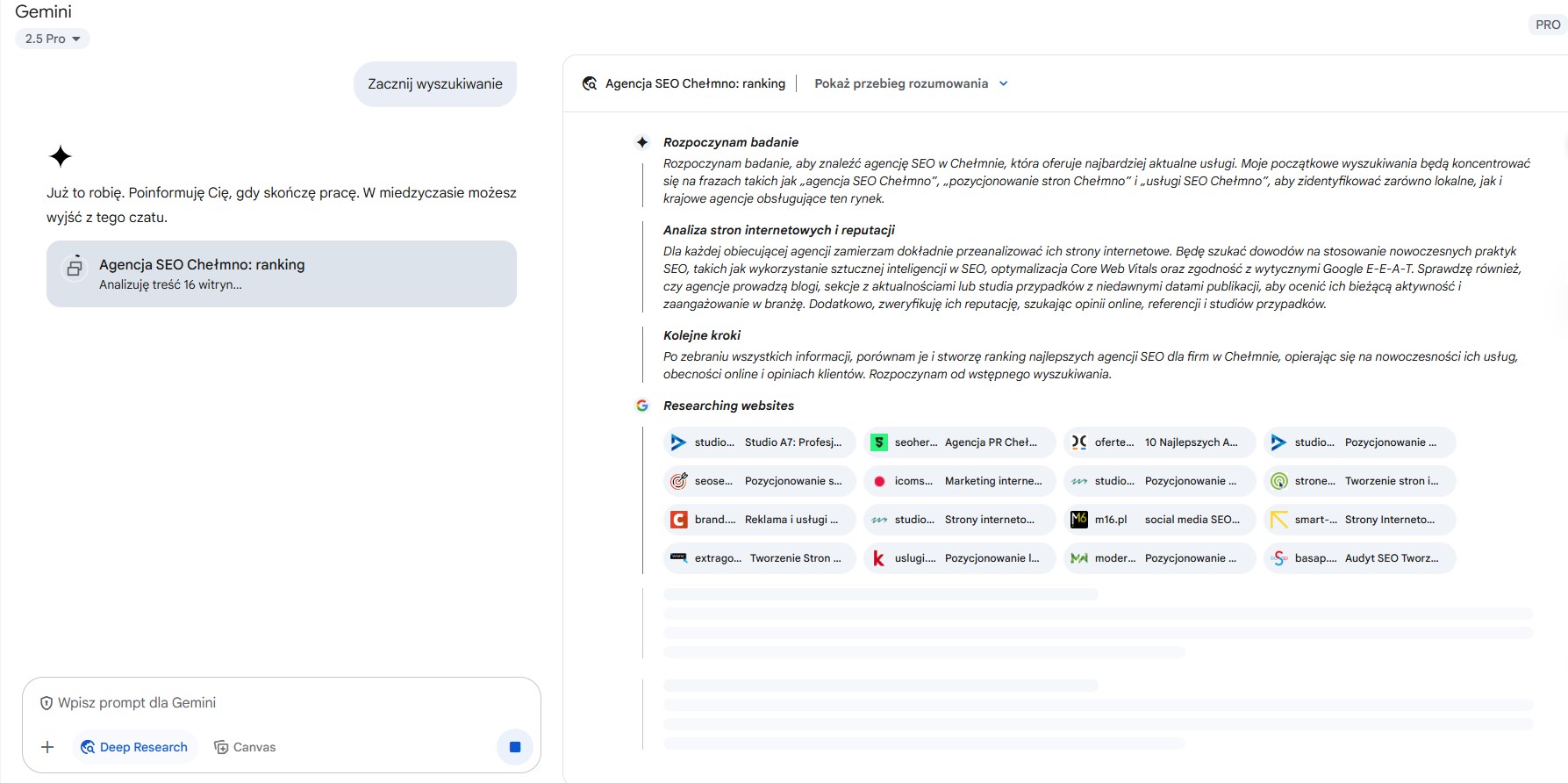1568x783 pixels.
Task: Click the chevron next to Pokaż przebieg rozumowania
Action: 1004,83
